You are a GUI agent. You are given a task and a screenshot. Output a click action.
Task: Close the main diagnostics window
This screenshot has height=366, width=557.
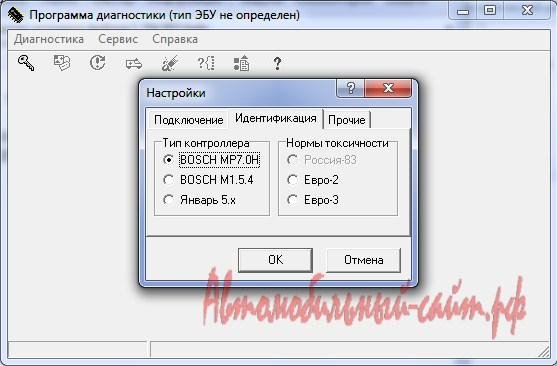point(528,11)
